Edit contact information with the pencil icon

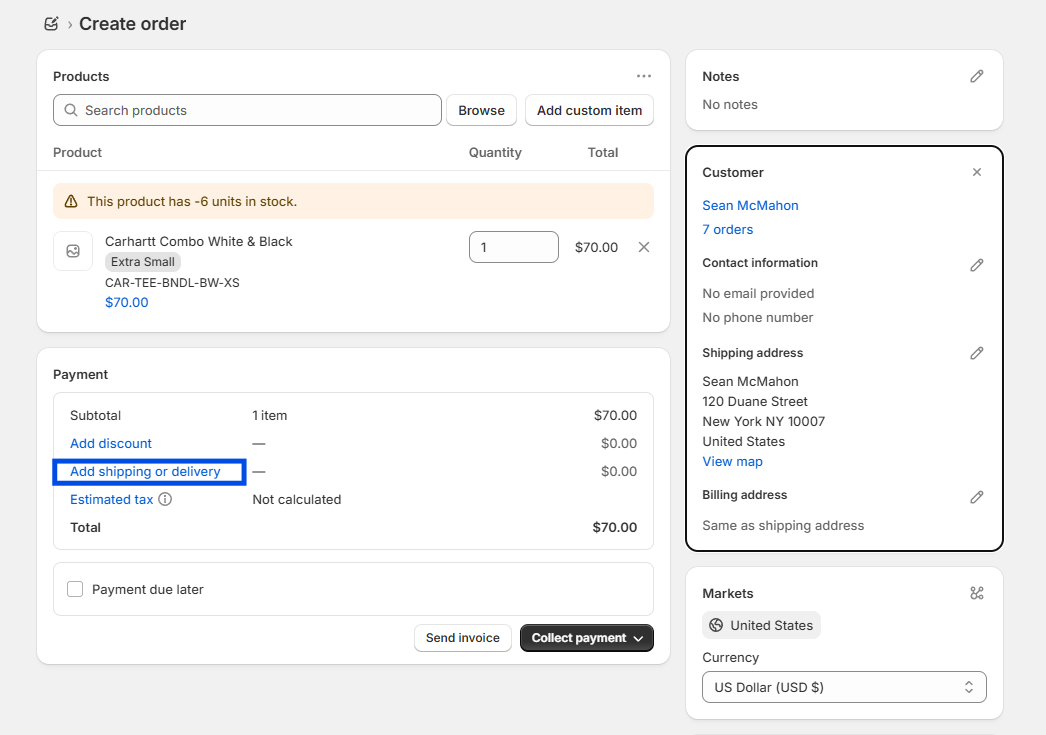[x=977, y=265]
